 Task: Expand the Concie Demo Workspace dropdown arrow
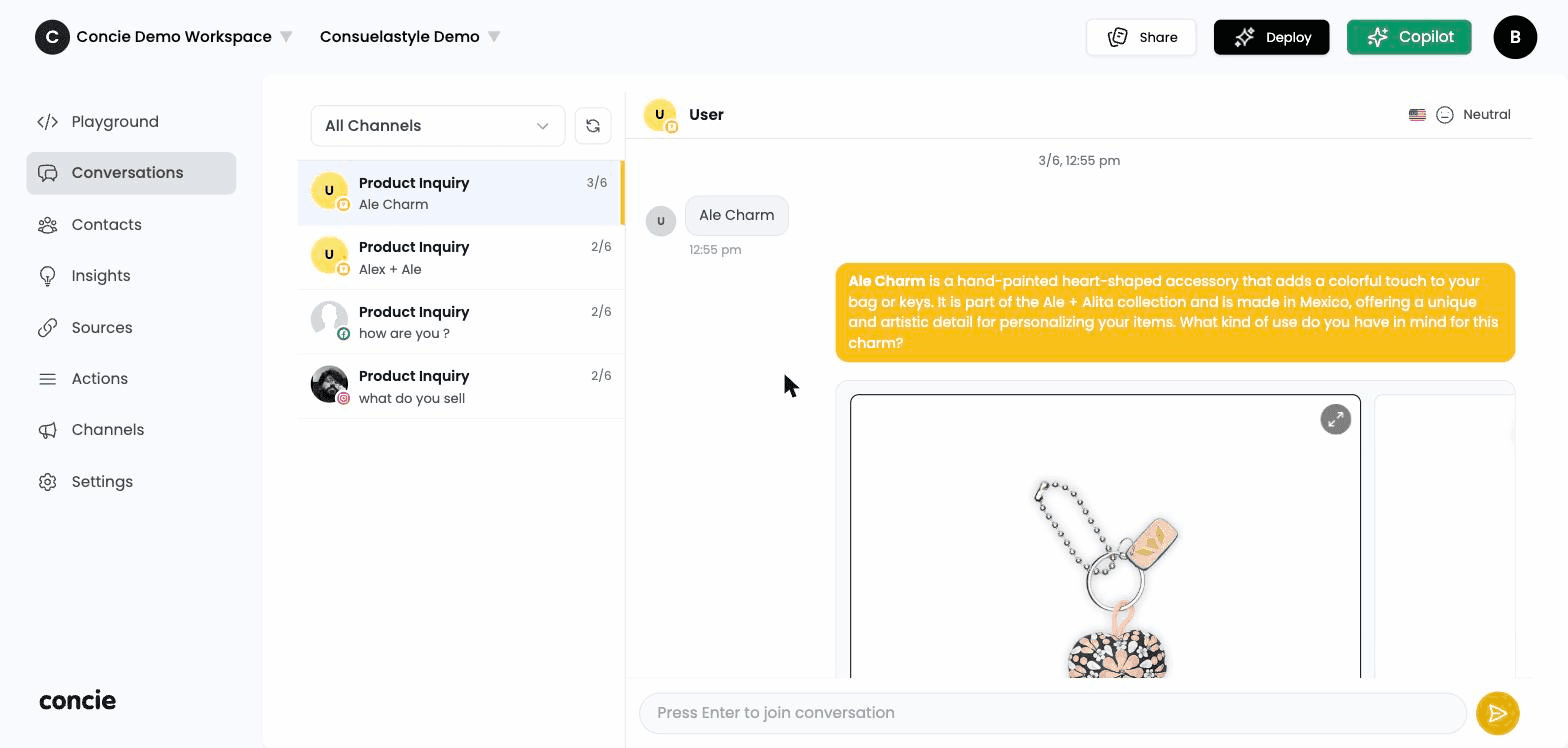[286, 37]
